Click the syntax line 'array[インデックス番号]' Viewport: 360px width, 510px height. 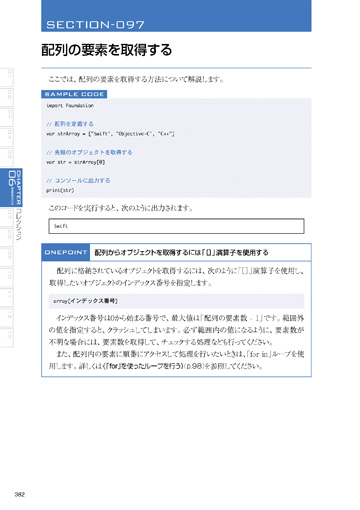click(176, 301)
